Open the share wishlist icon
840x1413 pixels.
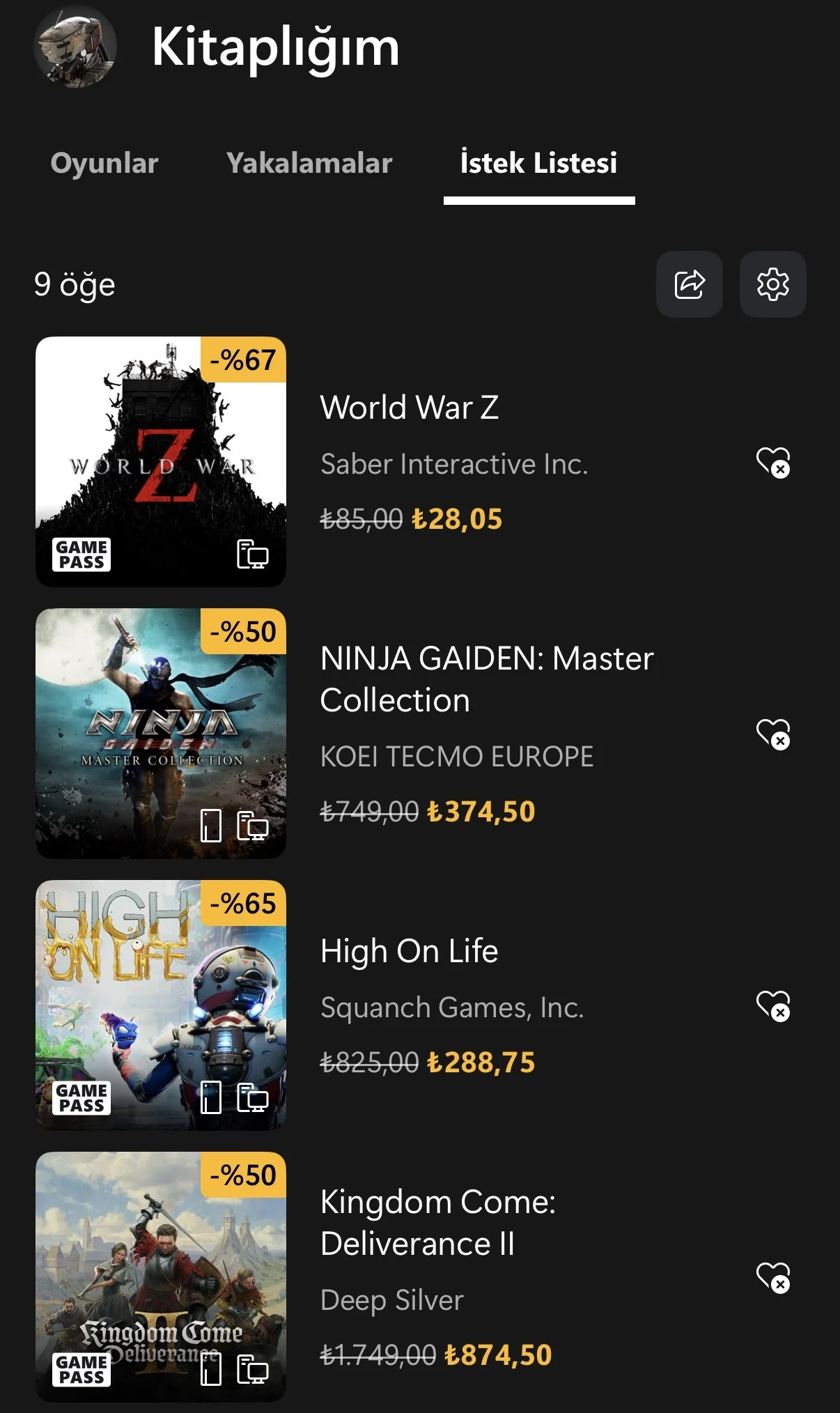689,284
